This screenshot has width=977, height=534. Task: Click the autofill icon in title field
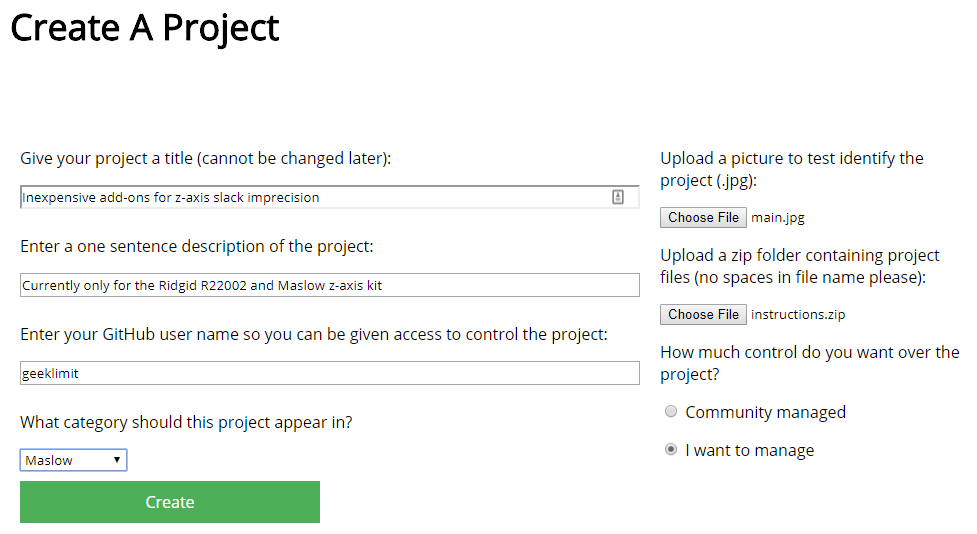(x=618, y=197)
